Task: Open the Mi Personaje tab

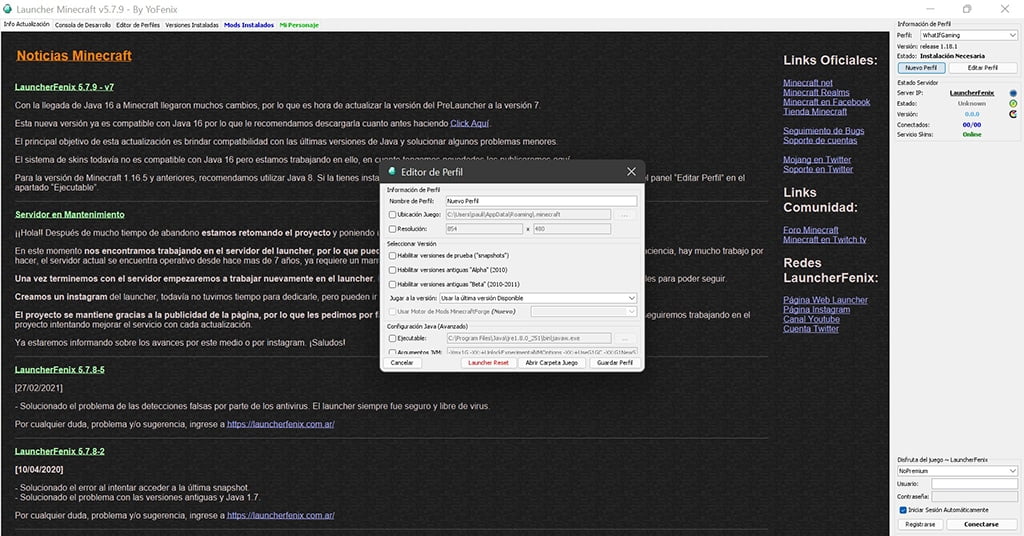Action: click(299, 25)
